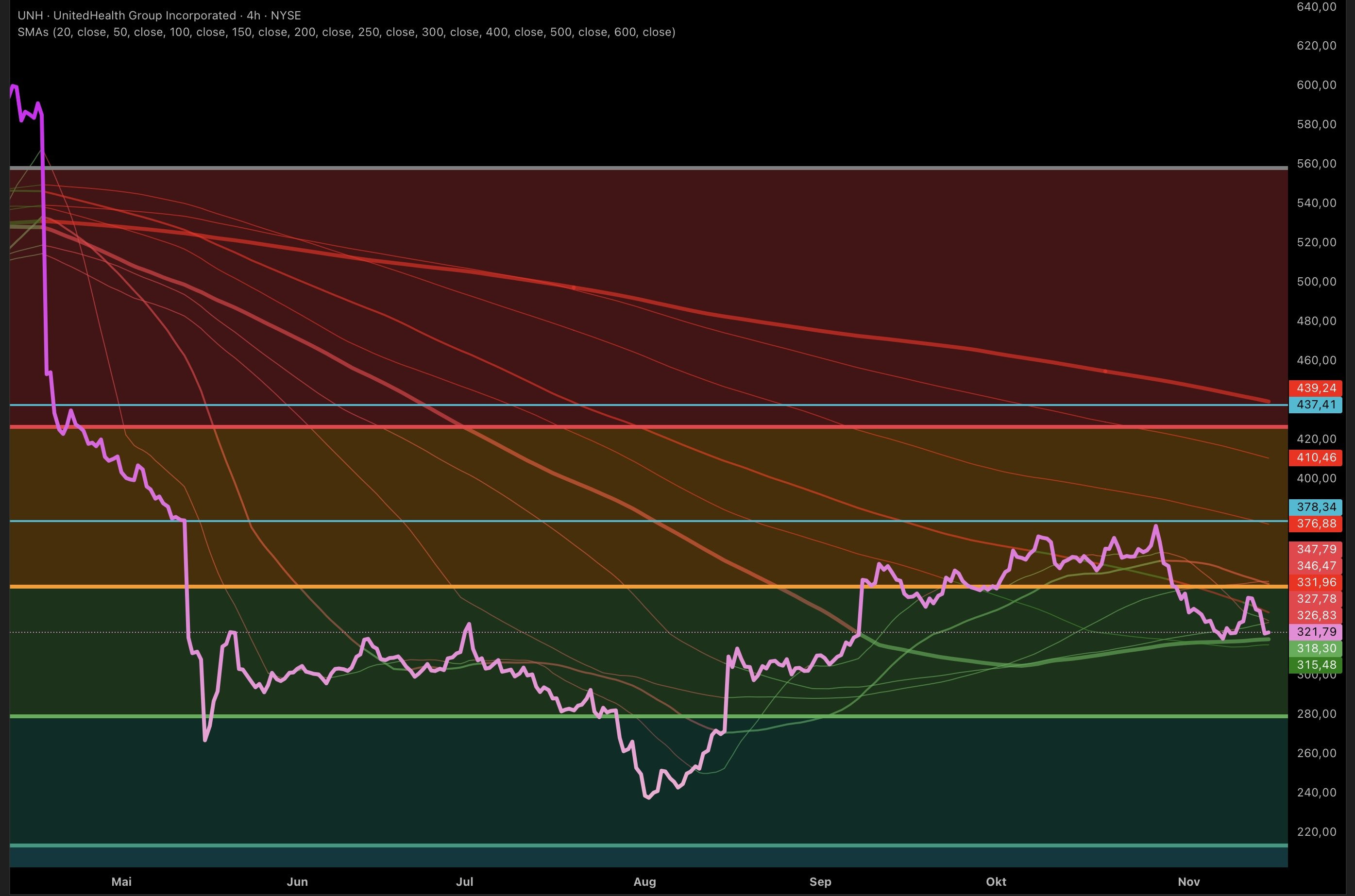Click the 439,24 red price label
Image resolution: width=1355 pixels, height=896 pixels.
[1316, 389]
